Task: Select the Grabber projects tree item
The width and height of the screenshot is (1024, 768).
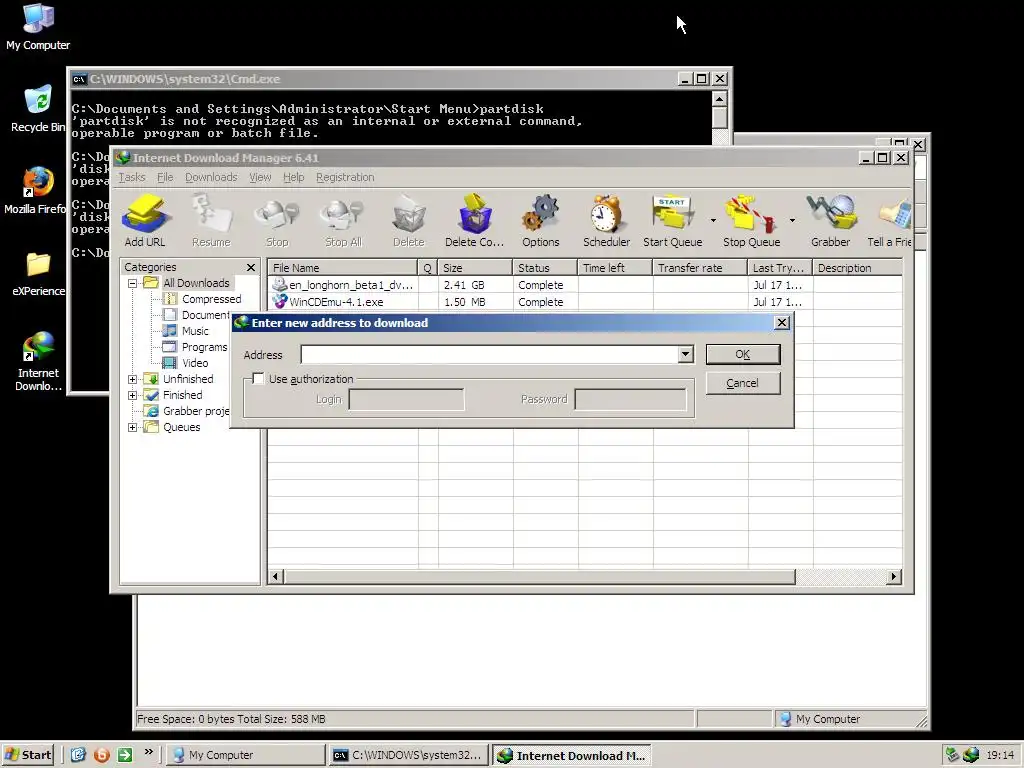Action: (196, 411)
